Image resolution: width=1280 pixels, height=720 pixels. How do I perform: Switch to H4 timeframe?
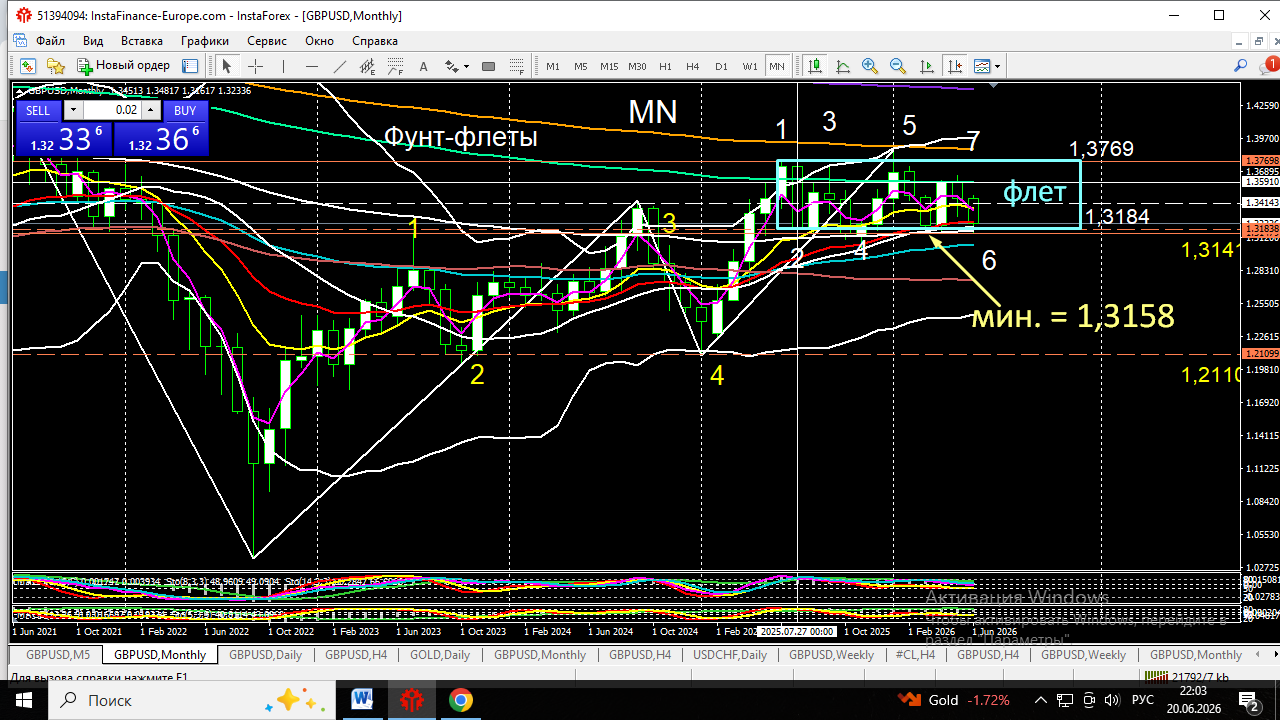click(x=693, y=66)
